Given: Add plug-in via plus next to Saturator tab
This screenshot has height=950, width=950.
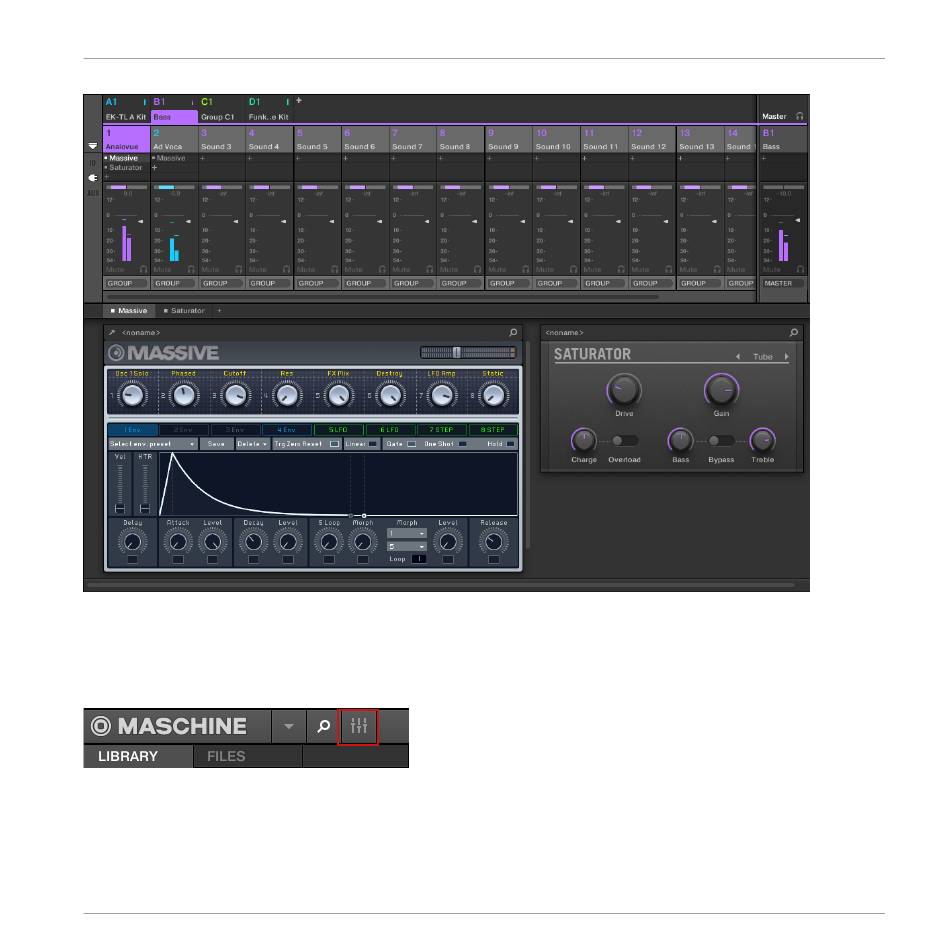Looking at the screenshot, I should point(219,310).
